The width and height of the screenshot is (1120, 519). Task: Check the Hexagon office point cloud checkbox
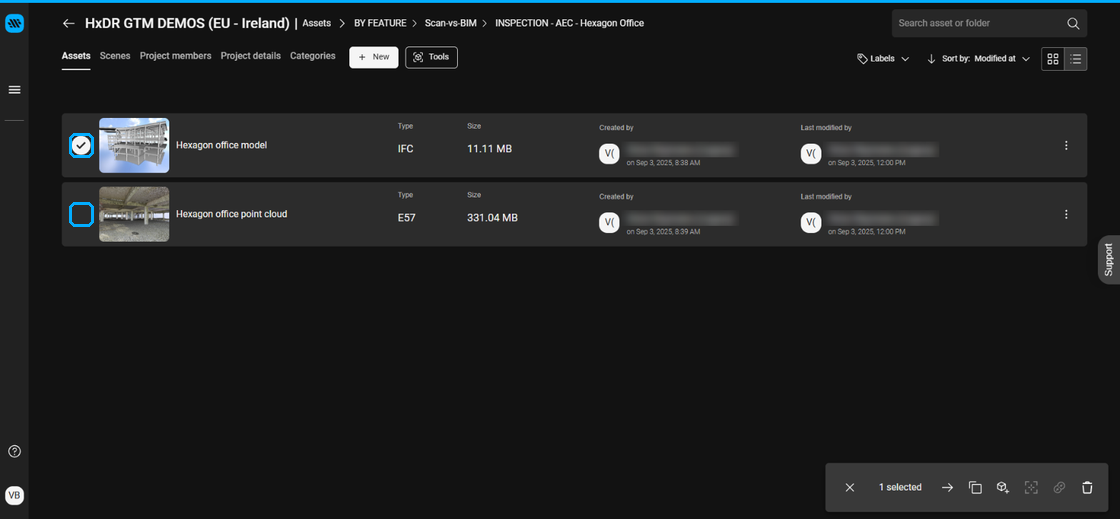click(x=81, y=214)
